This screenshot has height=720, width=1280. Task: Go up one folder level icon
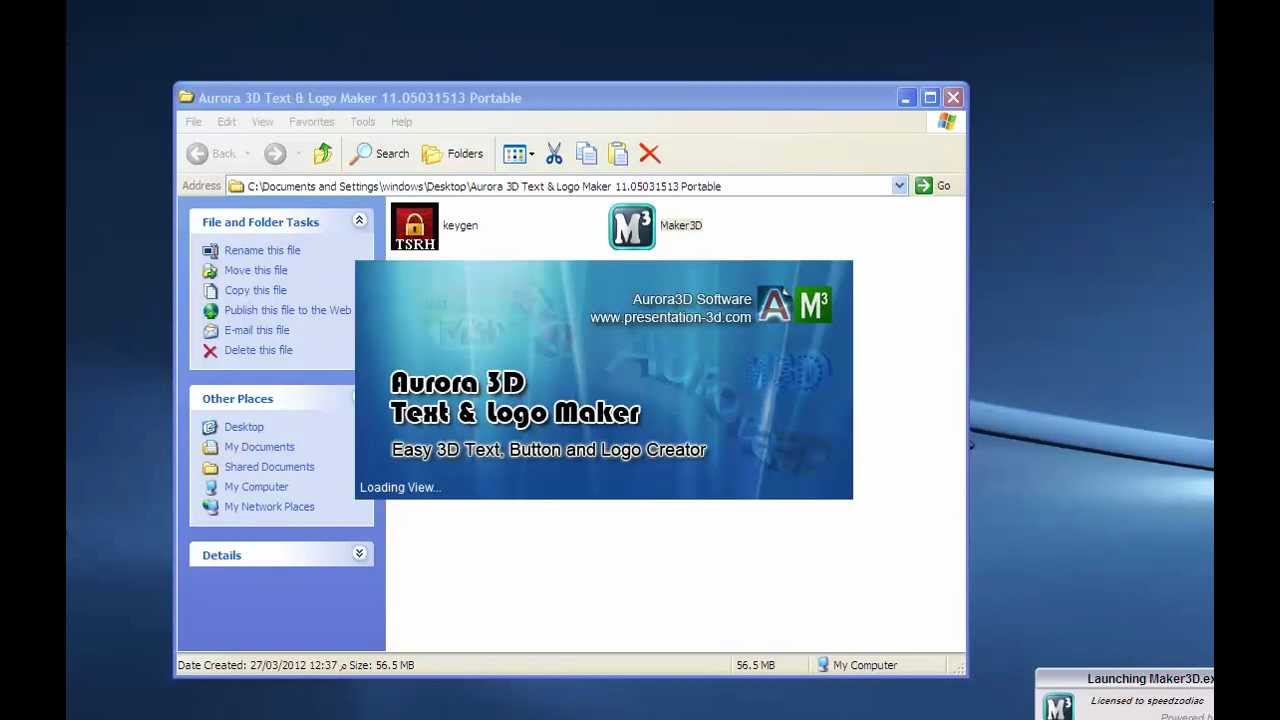(322, 154)
